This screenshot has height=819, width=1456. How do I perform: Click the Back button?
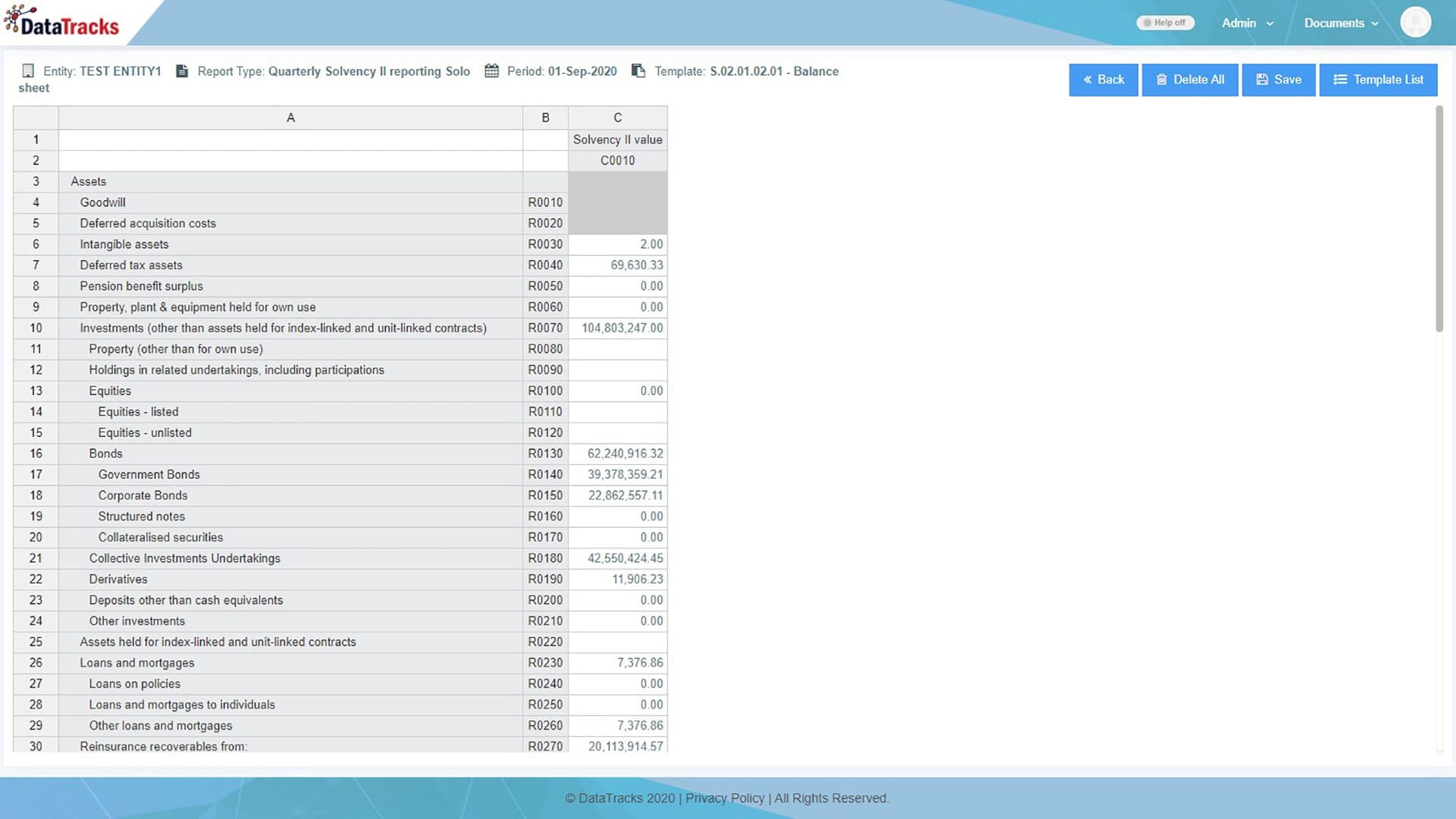click(x=1103, y=80)
